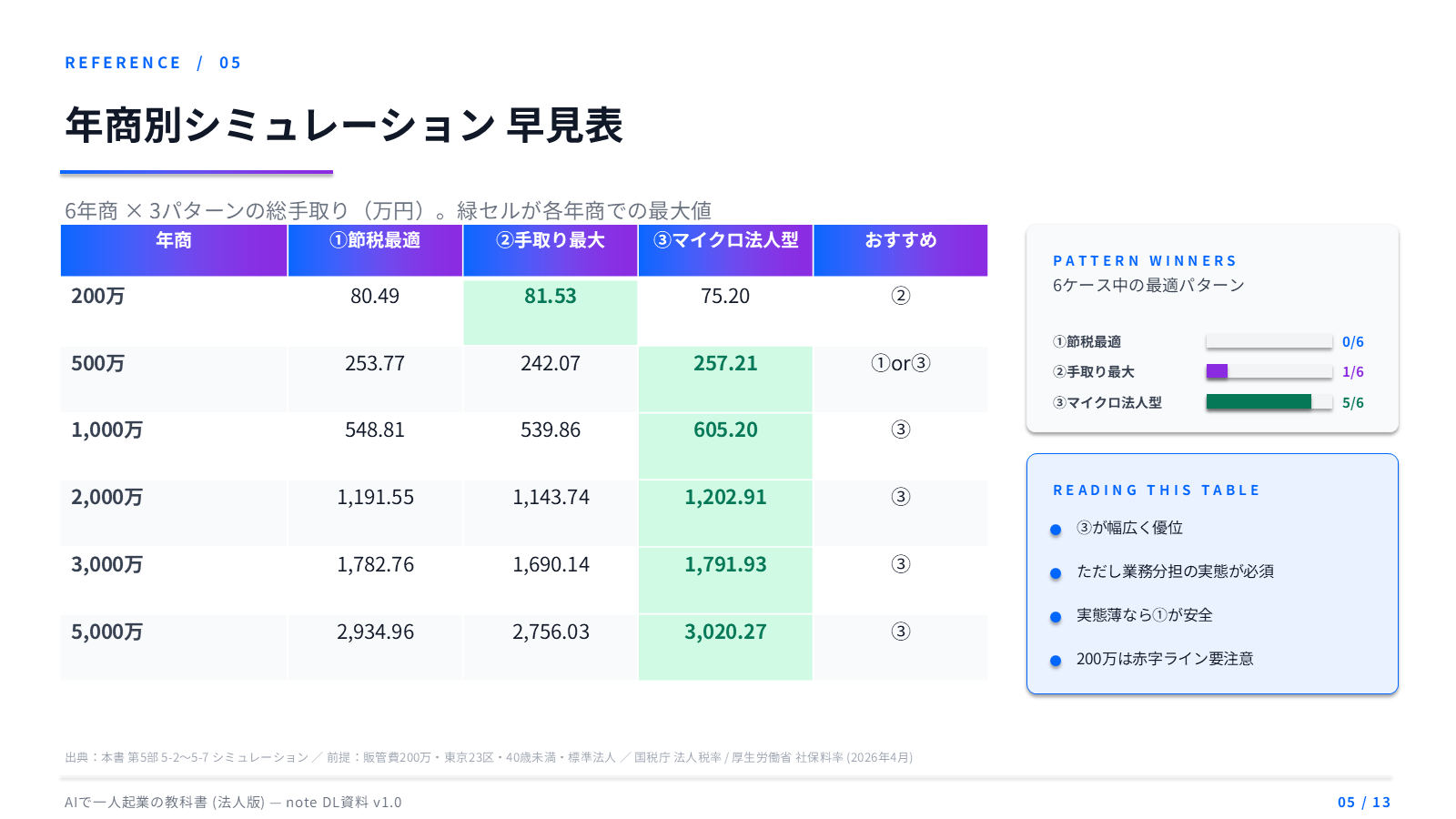The image size is (1456, 819).
Task: Select the 5,000万 row label
Action: (107, 632)
